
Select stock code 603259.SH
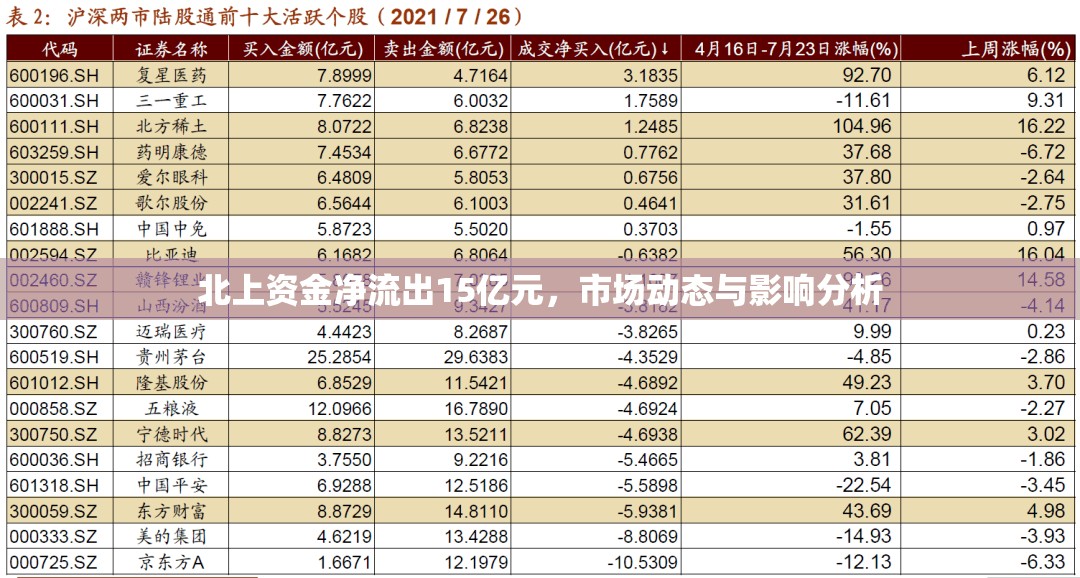54,152
